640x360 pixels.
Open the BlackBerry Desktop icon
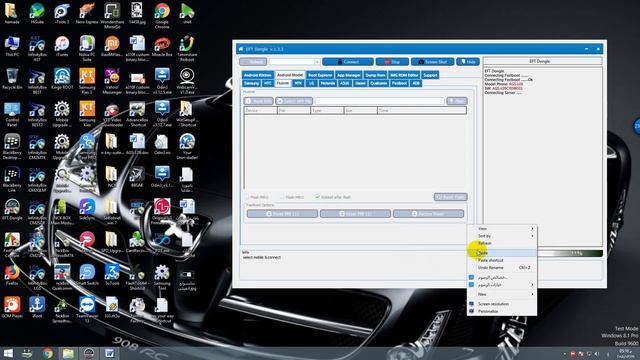[x=12, y=146]
